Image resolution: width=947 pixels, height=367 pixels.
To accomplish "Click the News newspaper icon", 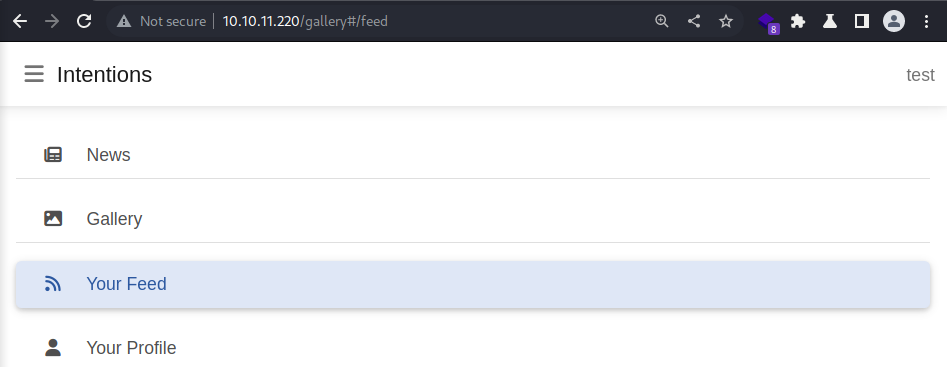I will click(x=53, y=155).
